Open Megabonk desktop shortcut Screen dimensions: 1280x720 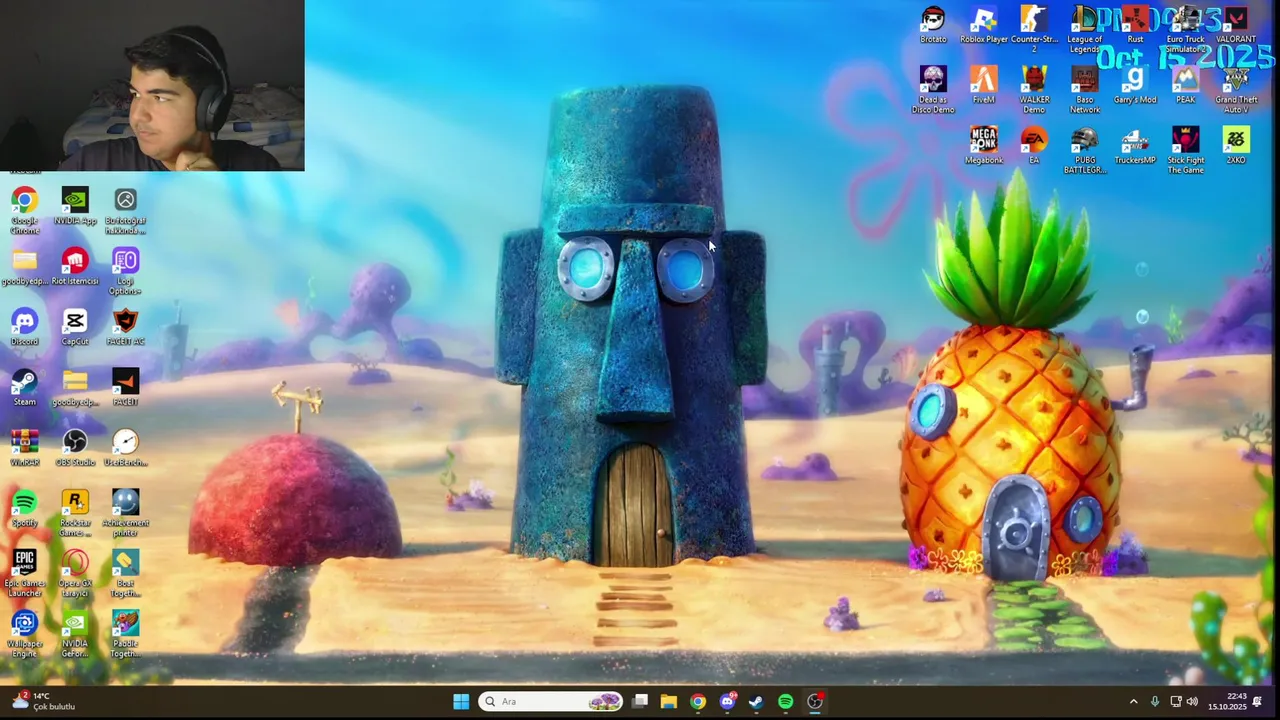pyautogui.click(x=984, y=145)
